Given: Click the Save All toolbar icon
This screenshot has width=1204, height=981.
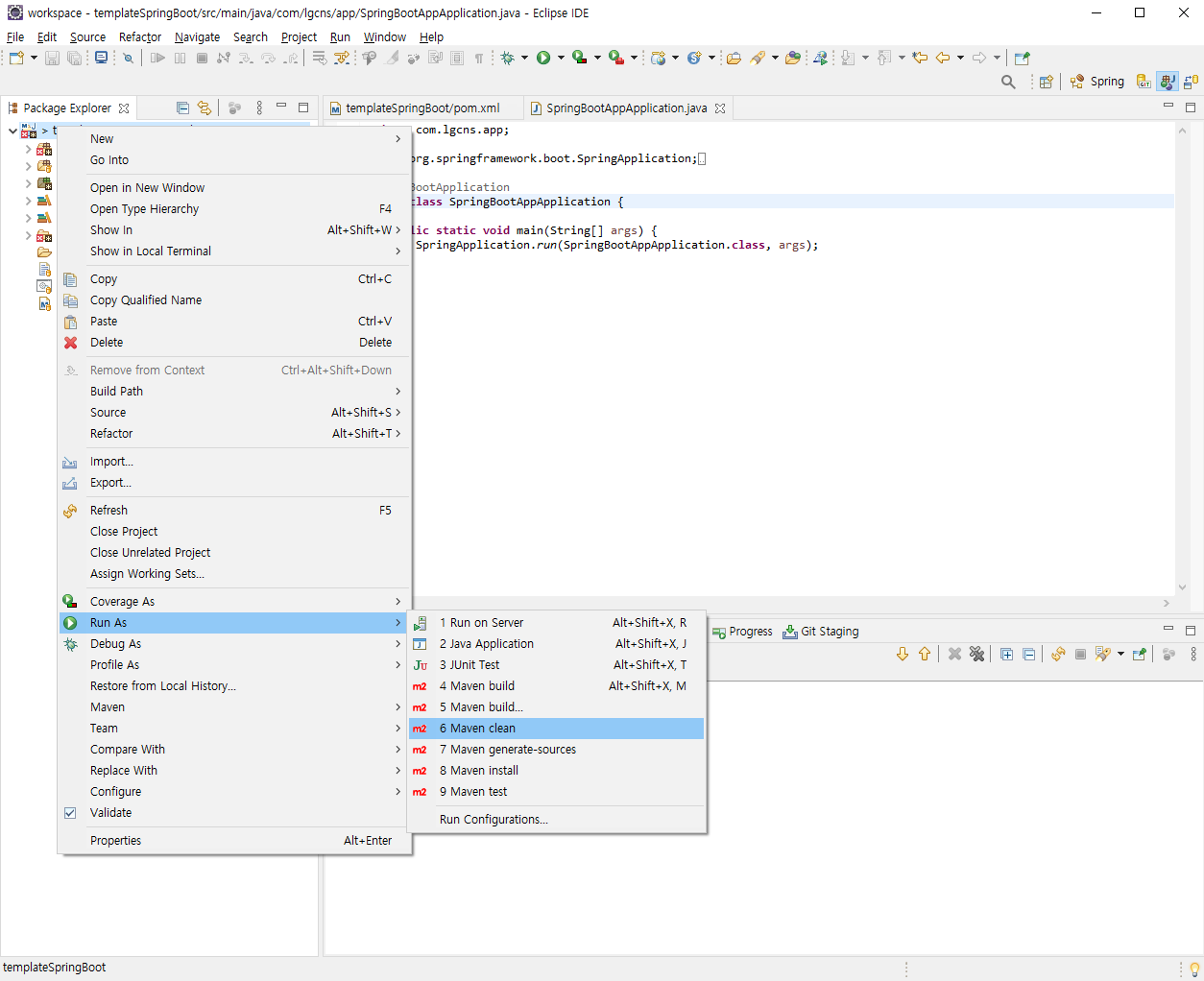Looking at the screenshot, I should coord(74,58).
